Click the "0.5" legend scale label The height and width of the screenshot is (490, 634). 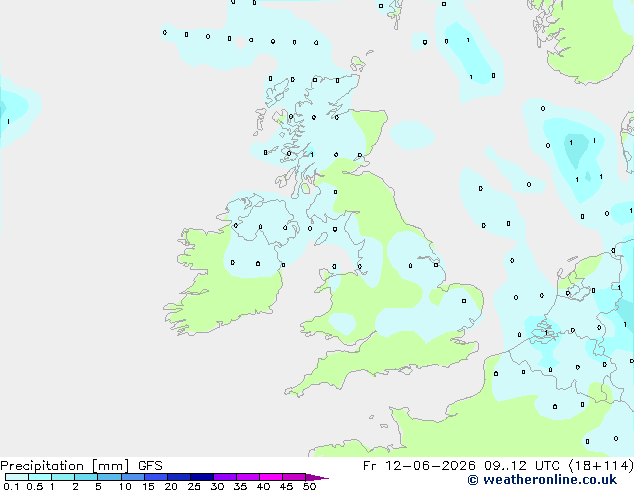35,486
